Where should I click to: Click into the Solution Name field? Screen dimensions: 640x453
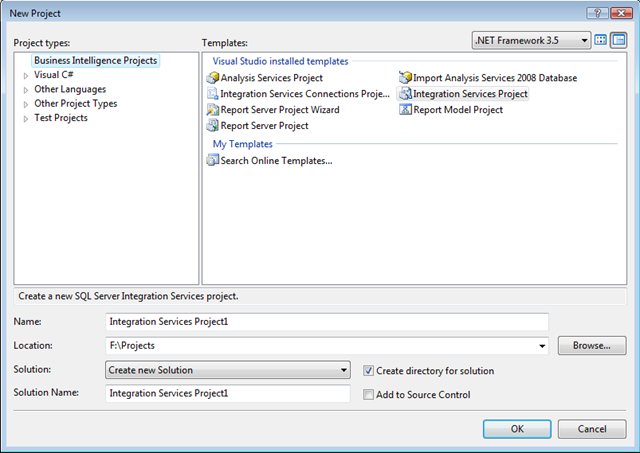click(x=228, y=393)
